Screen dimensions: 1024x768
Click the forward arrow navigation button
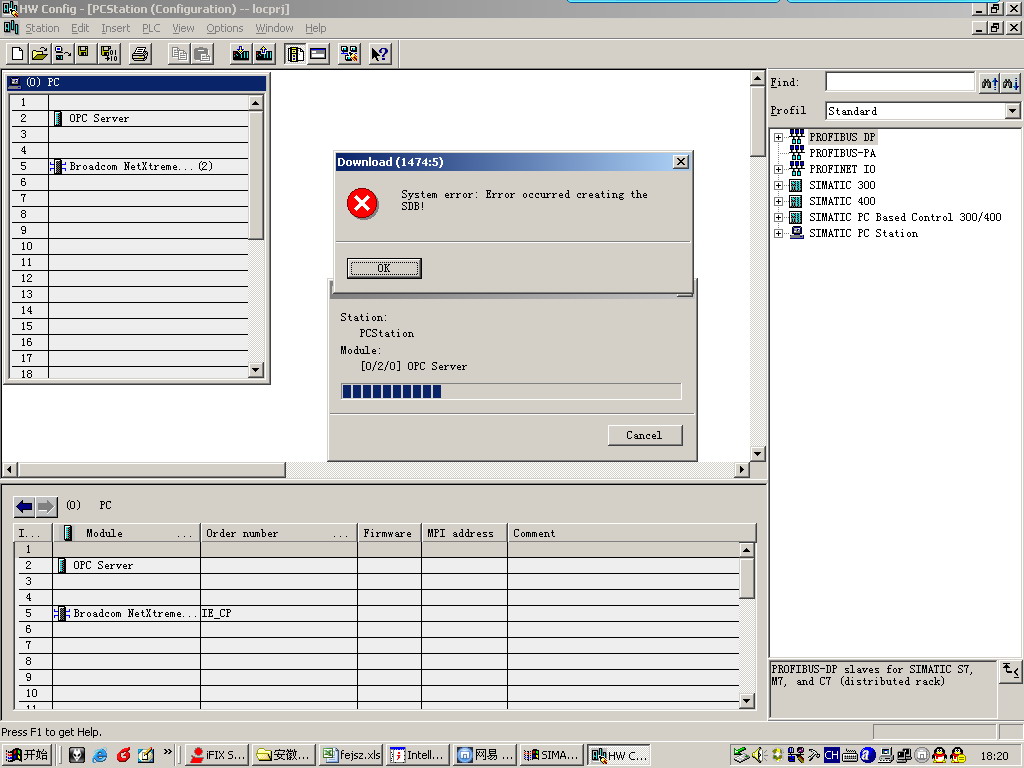coord(46,506)
